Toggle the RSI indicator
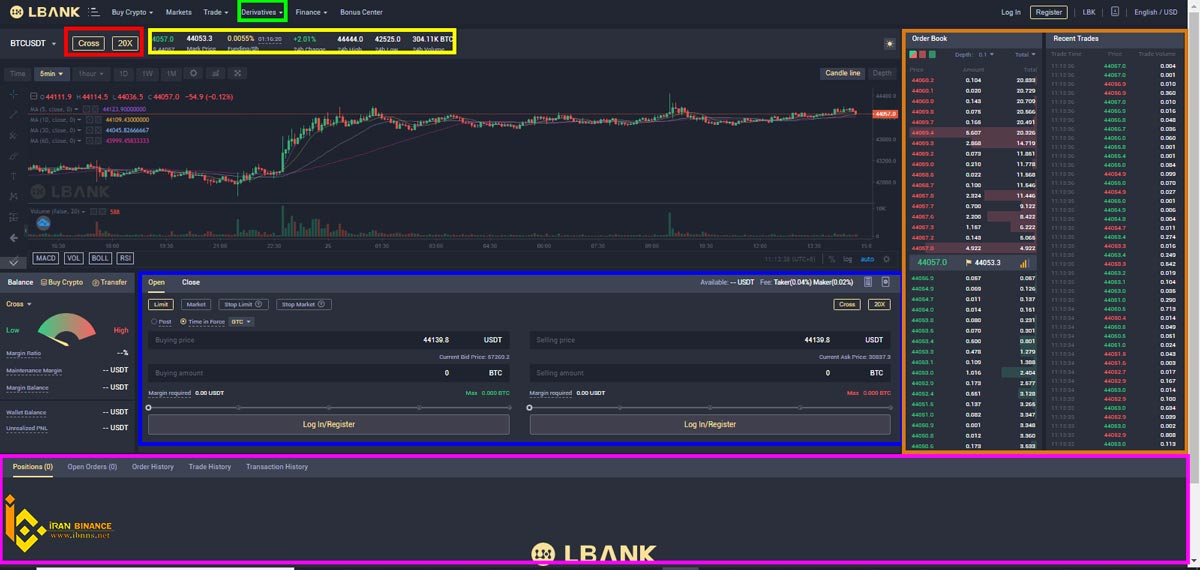1200x570 pixels. point(125,258)
